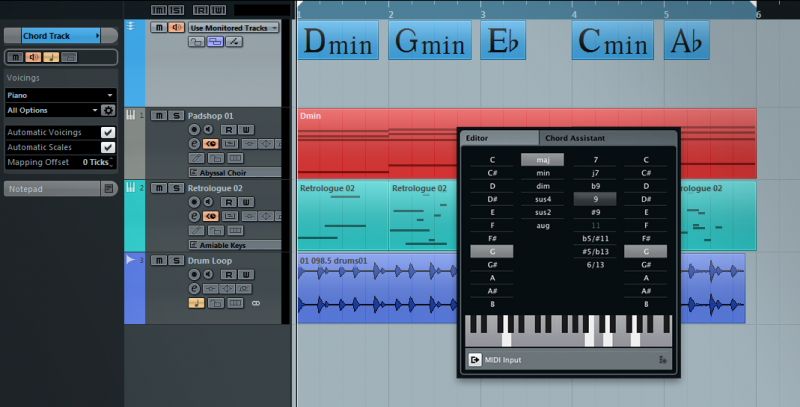Viewport: 800px width, 407px height.
Task: Toggle monitor on Drum Loop track
Action: pos(208,274)
